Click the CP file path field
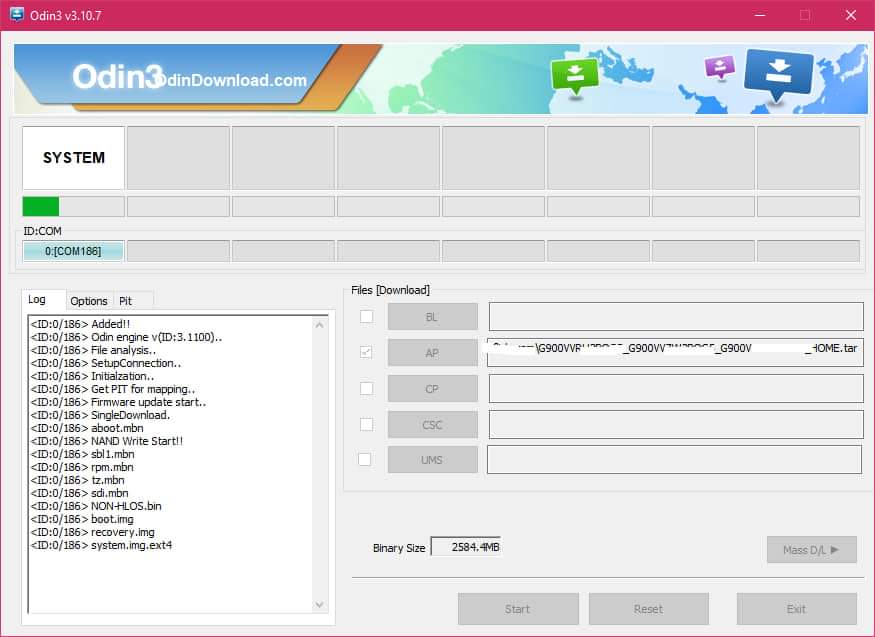Viewport: 875px width, 637px height. tap(676, 389)
